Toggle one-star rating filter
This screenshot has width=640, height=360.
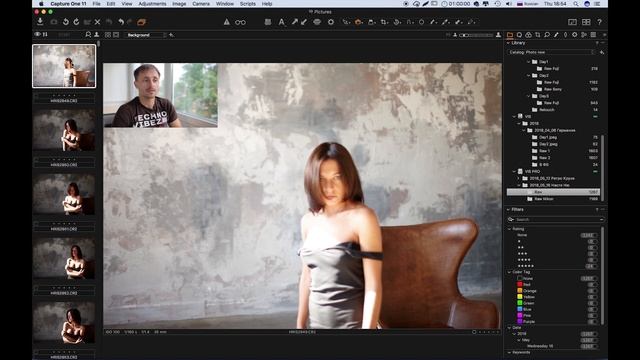tap(592, 241)
